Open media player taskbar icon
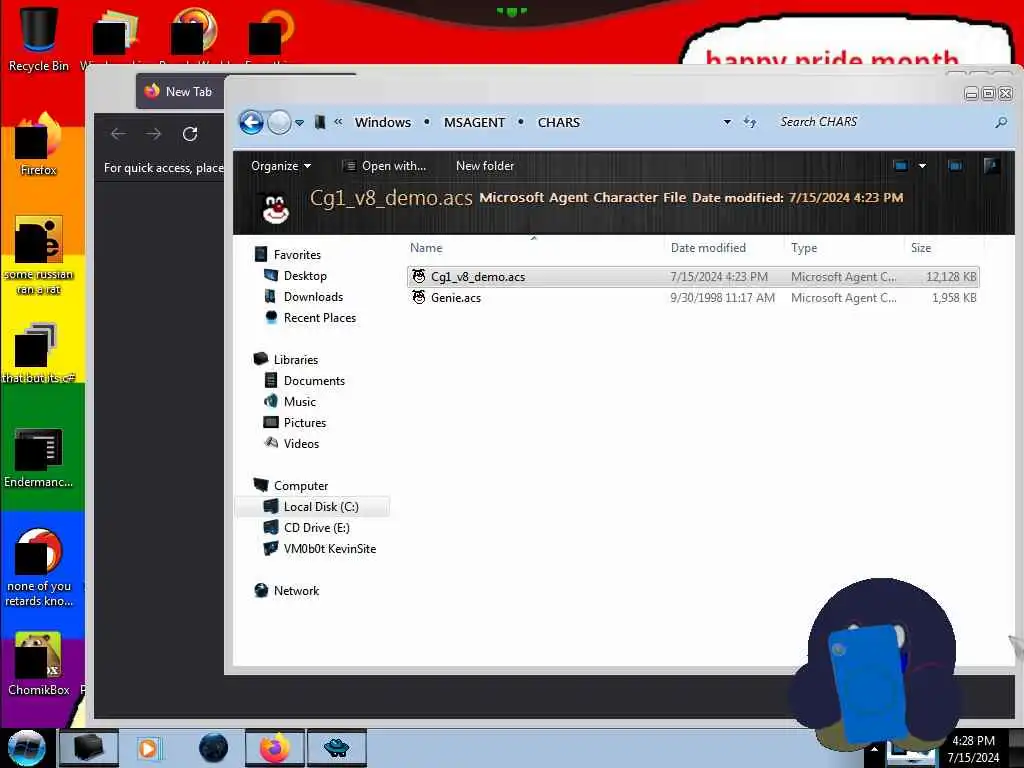Screen dimensions: 1024x768 [148, 748]
